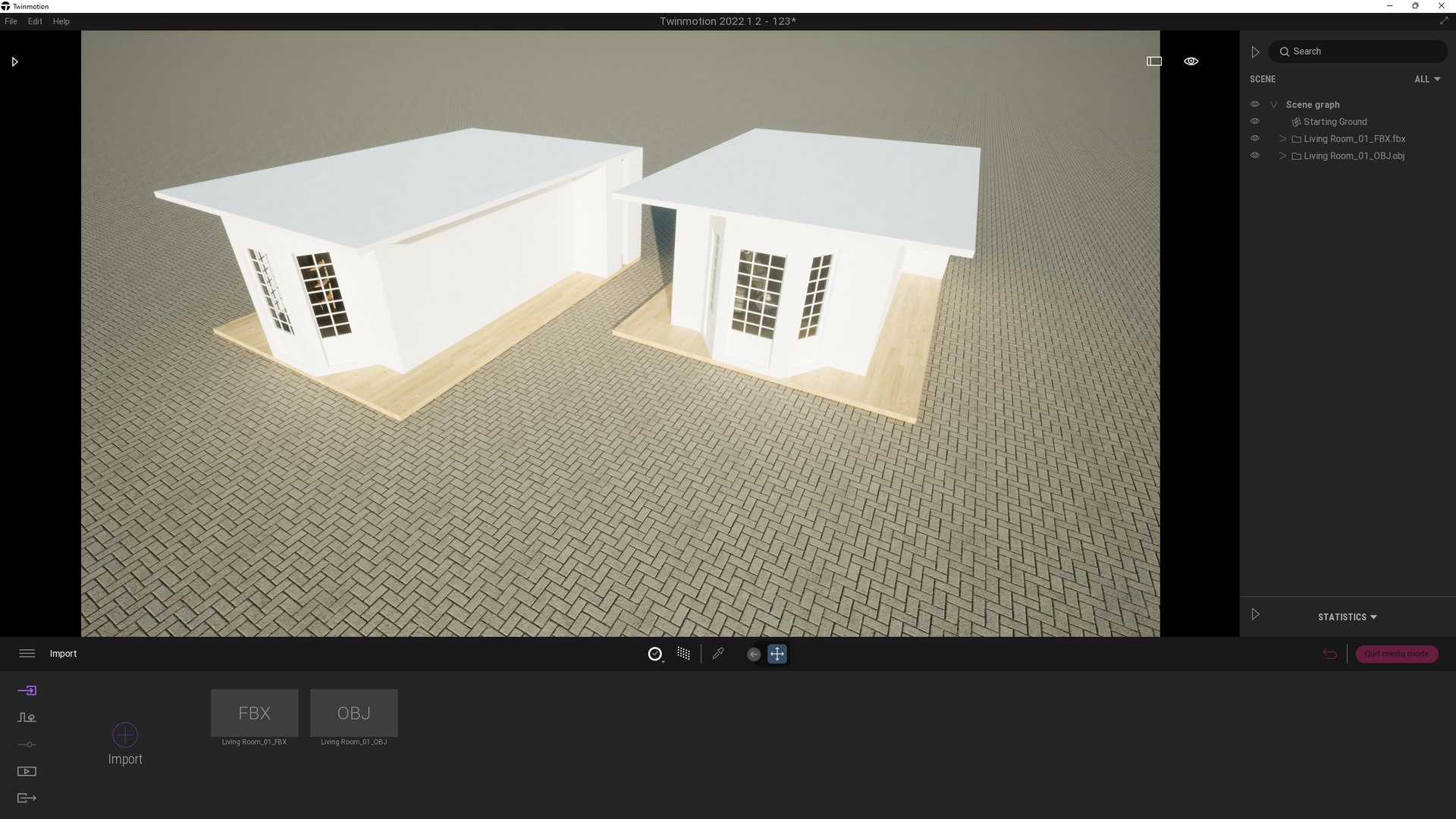The height and width of the screenshot is (819, 1456).
Task: Open the hamburger menu near Import
Action: pyautogui.click(x=27, y=654)
